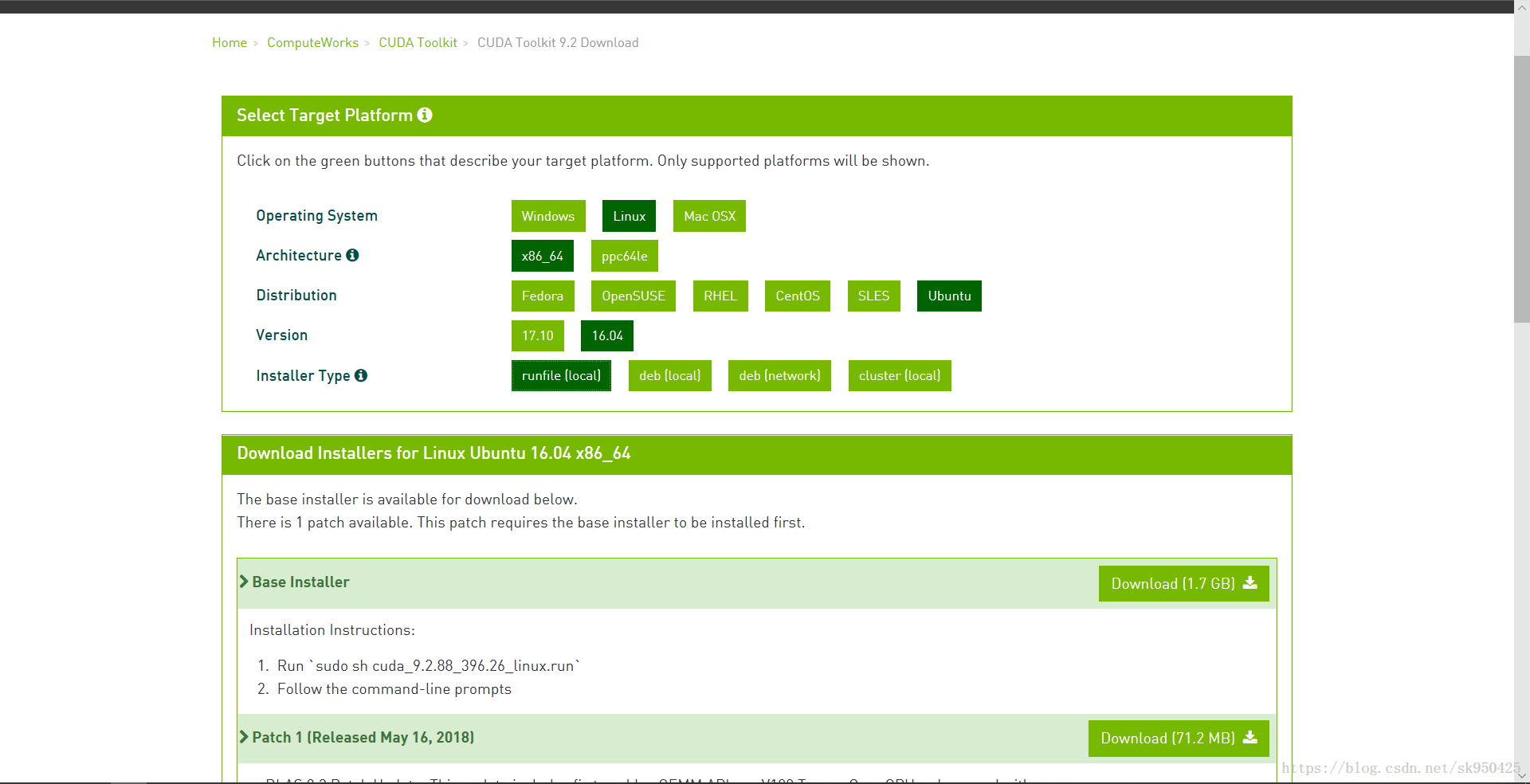The width and height of the screenshot is (1530, 784).
Task: Pick the Fedora distribution
Action: pos(543,296)
